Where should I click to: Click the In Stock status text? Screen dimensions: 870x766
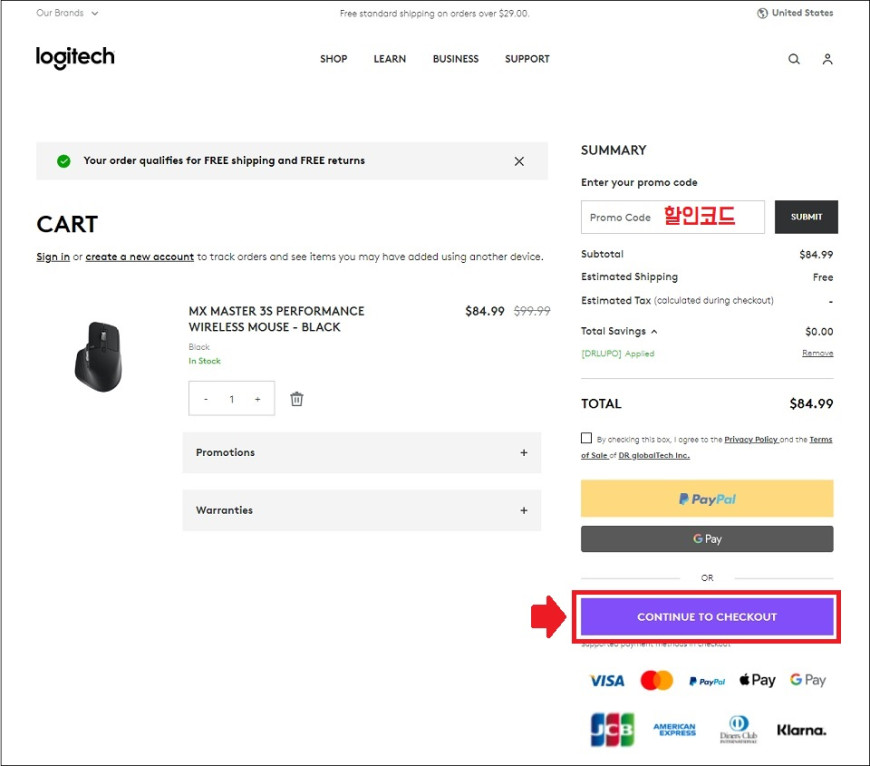pyautogui.click(x=205, y=361)
